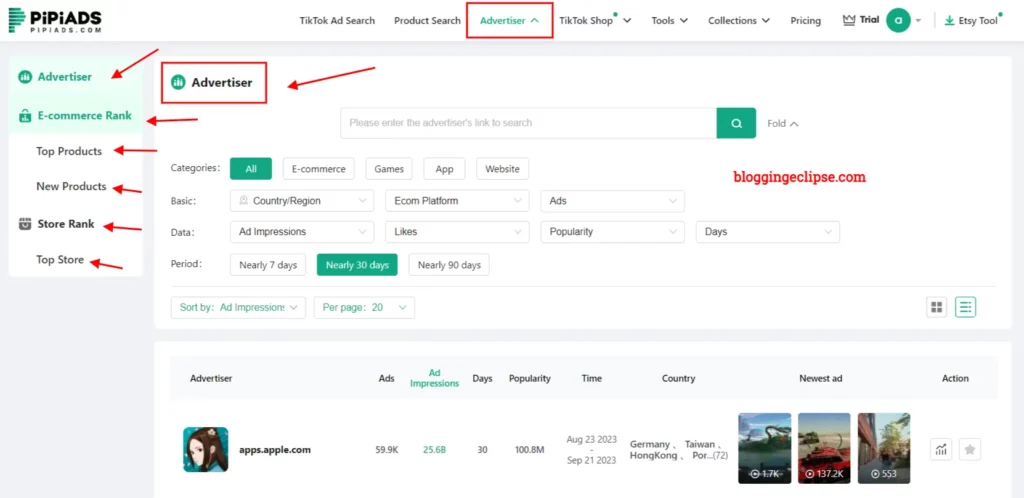Switch to list view layout icon
This screenshot has height=498, width=1024.
(965, 307)
